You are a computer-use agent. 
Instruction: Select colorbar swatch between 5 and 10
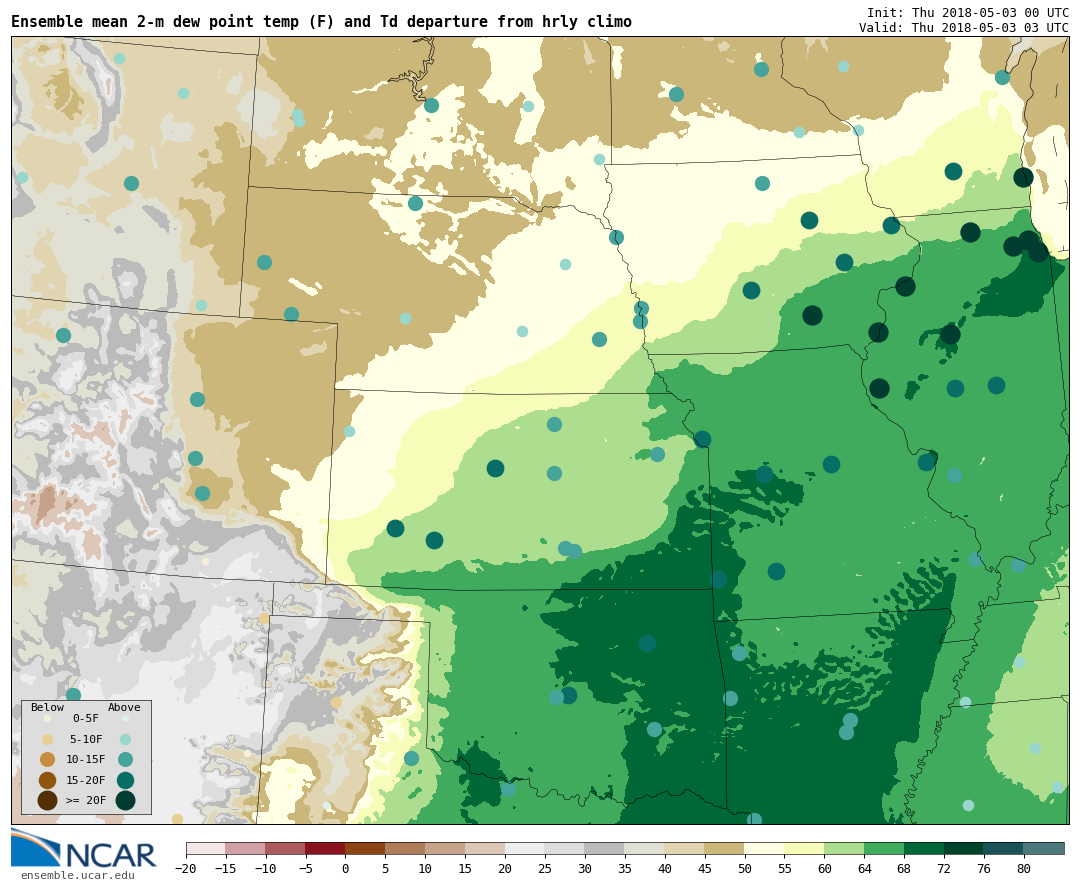[405, 848]
